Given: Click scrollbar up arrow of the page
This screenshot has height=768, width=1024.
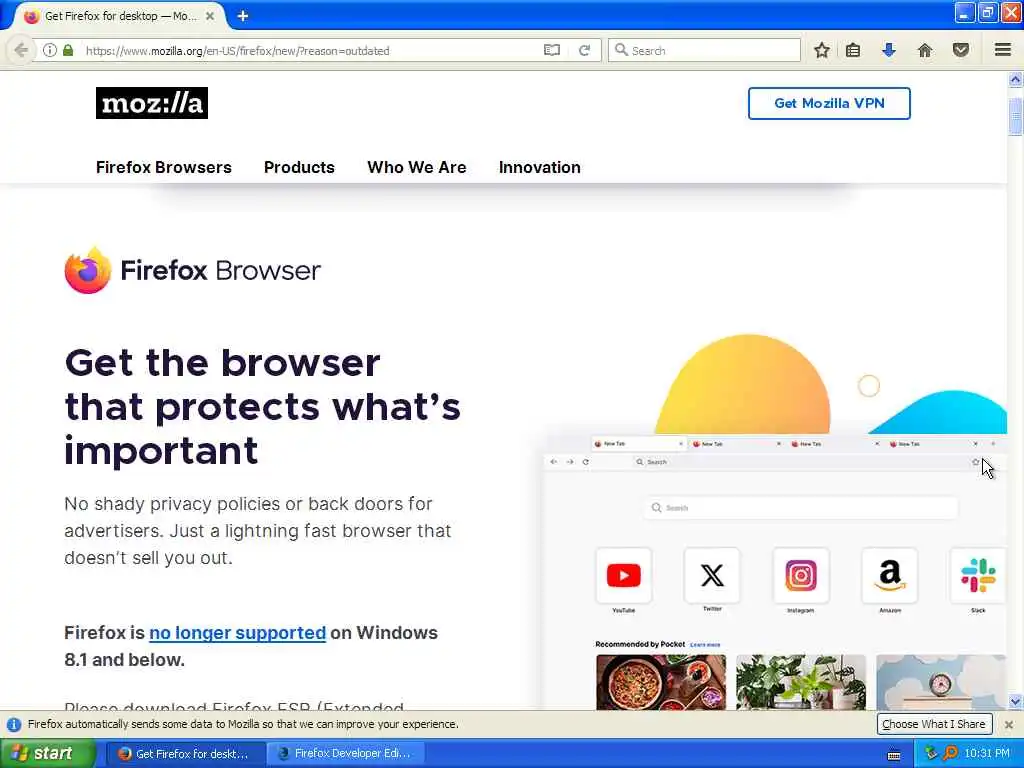Looking at the screenshot, I should point(1015,80).
